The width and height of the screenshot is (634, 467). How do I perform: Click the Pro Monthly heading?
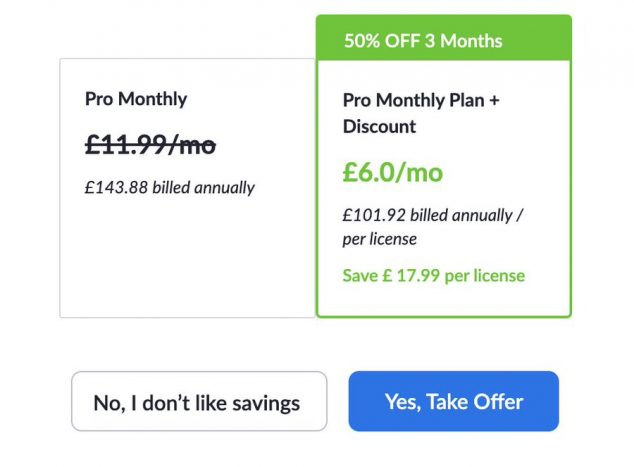pyautogui.click(x=136, y=99)
